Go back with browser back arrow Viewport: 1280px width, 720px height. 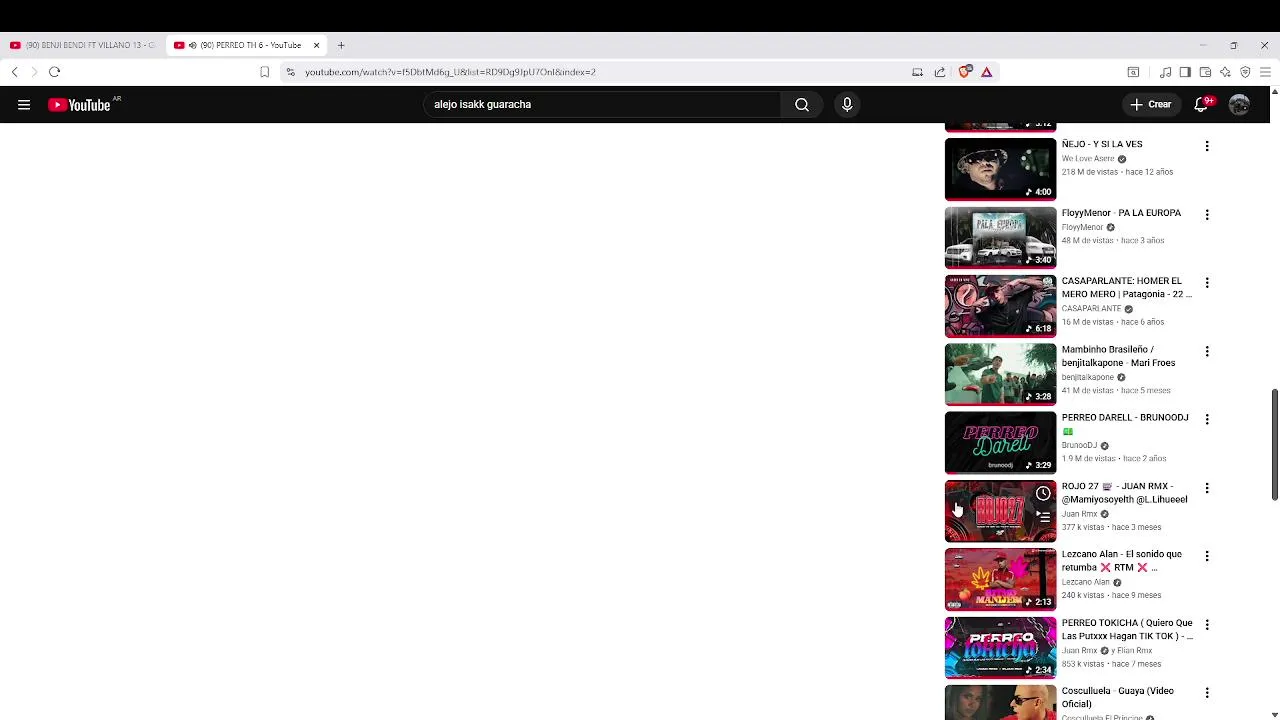[x=14, y=72]
